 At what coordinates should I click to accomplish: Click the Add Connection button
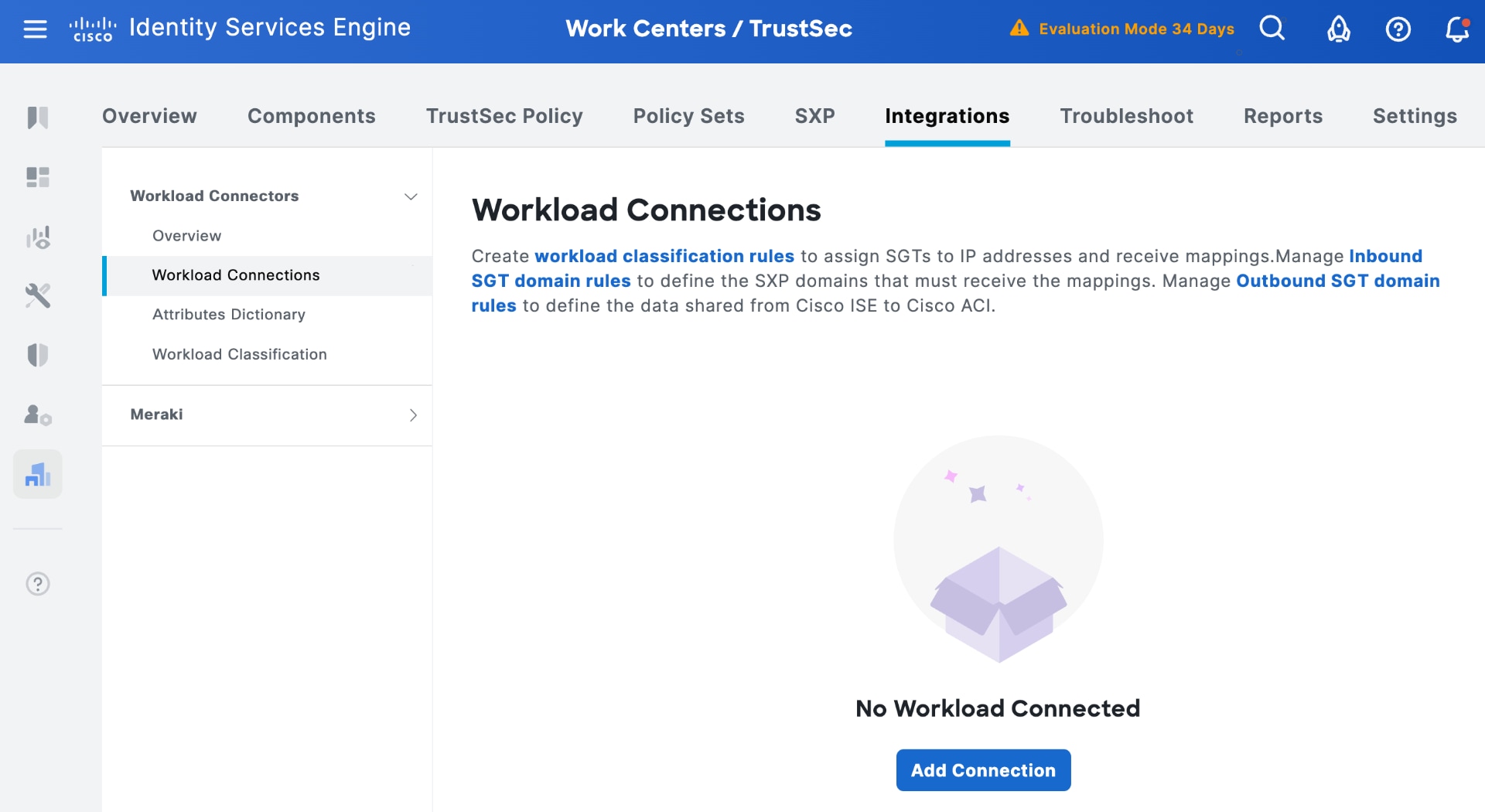click(x=983, y=769)
